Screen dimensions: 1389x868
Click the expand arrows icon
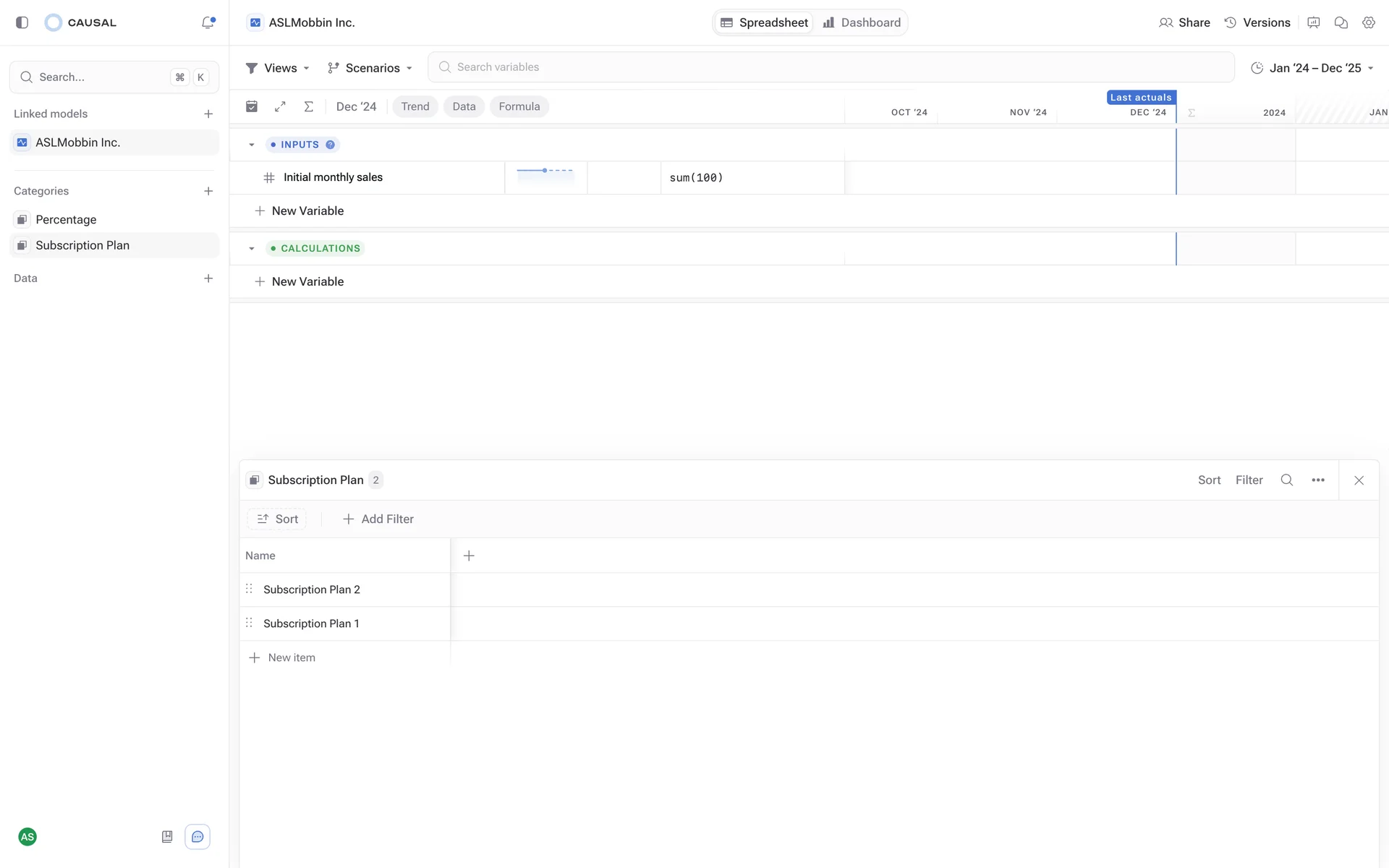point(280,106)
